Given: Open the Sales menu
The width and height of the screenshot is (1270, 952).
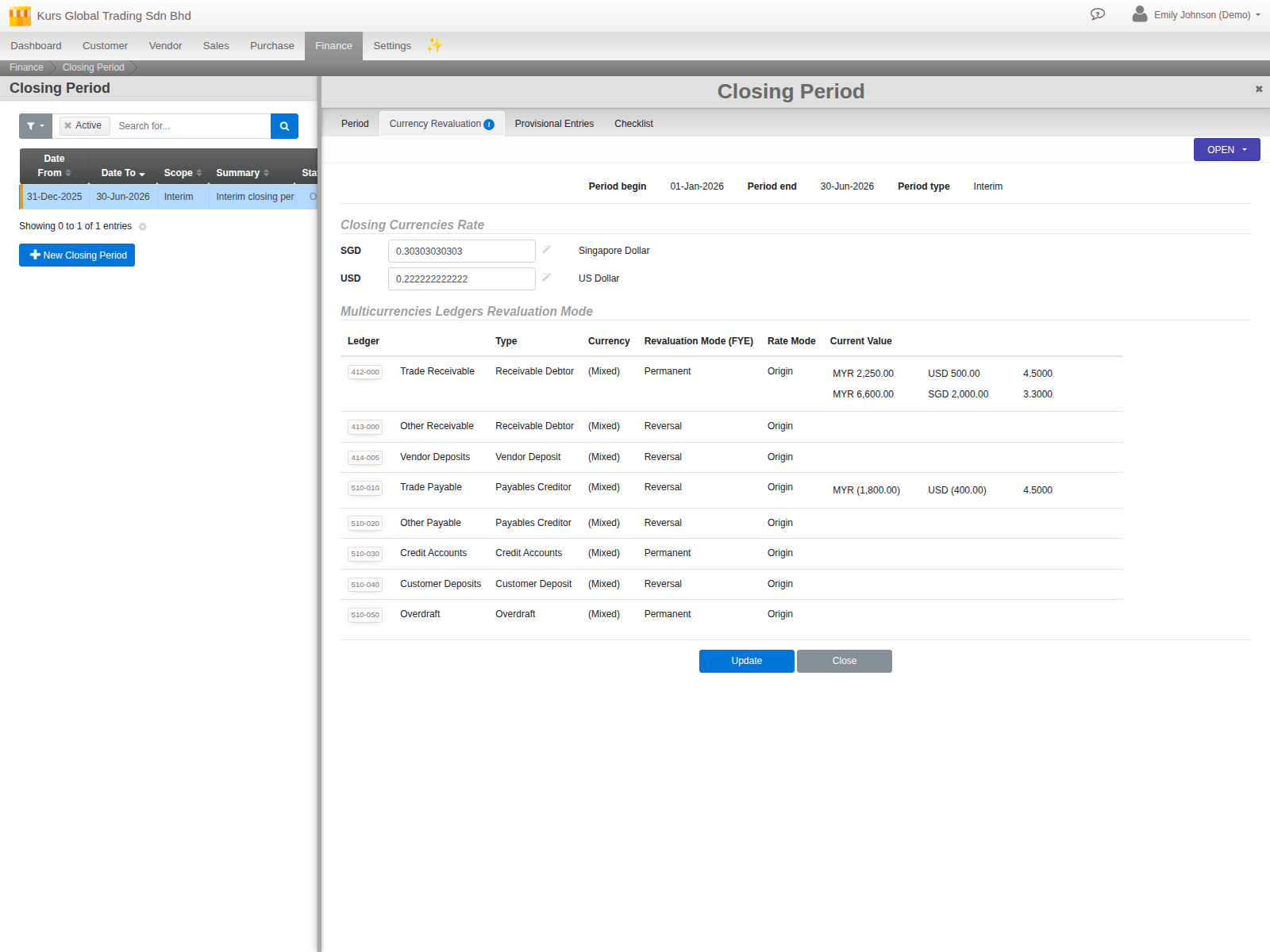Looking at the screenshot, I should (x=216, y=46).
